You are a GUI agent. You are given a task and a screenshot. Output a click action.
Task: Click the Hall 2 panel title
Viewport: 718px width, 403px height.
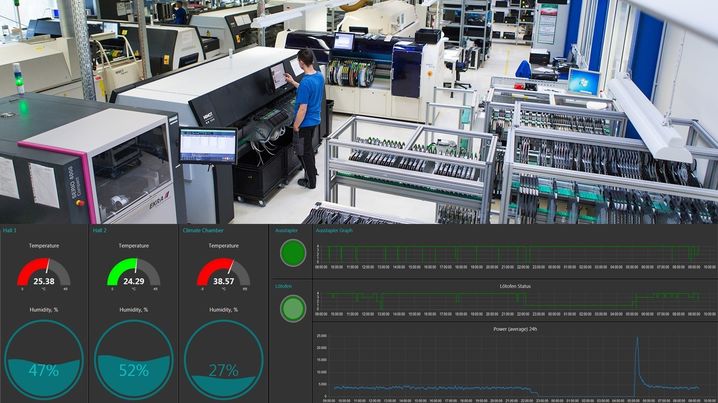(99, 230)
